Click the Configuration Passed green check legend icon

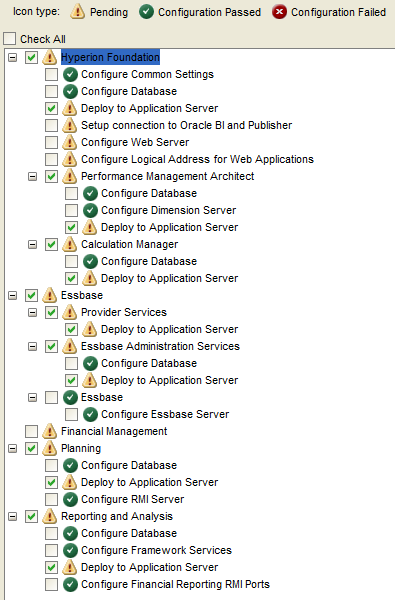pos(146,12)
